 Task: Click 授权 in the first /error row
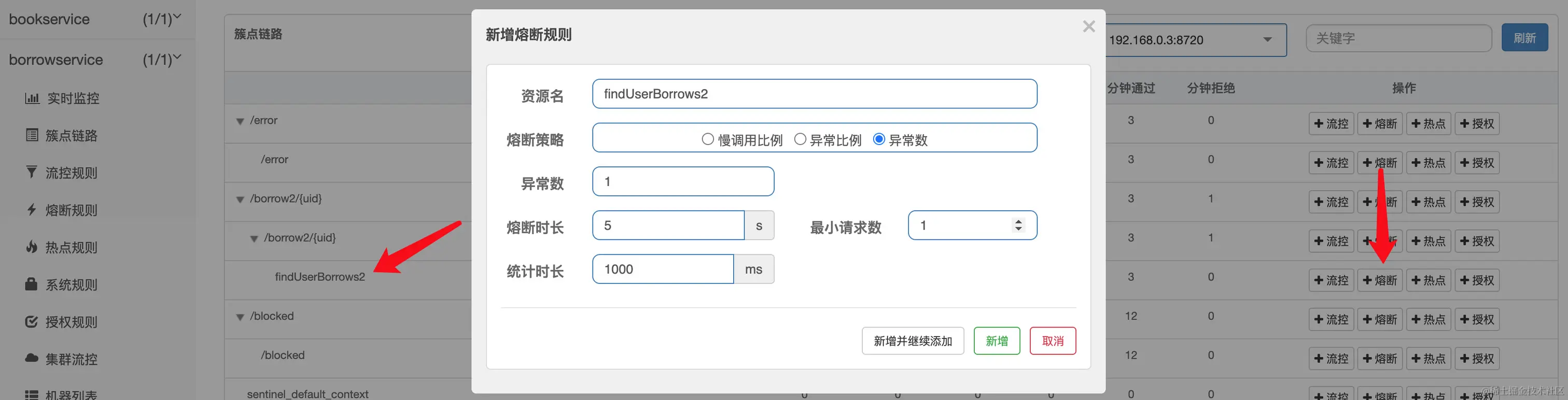tap(1477, 123)
